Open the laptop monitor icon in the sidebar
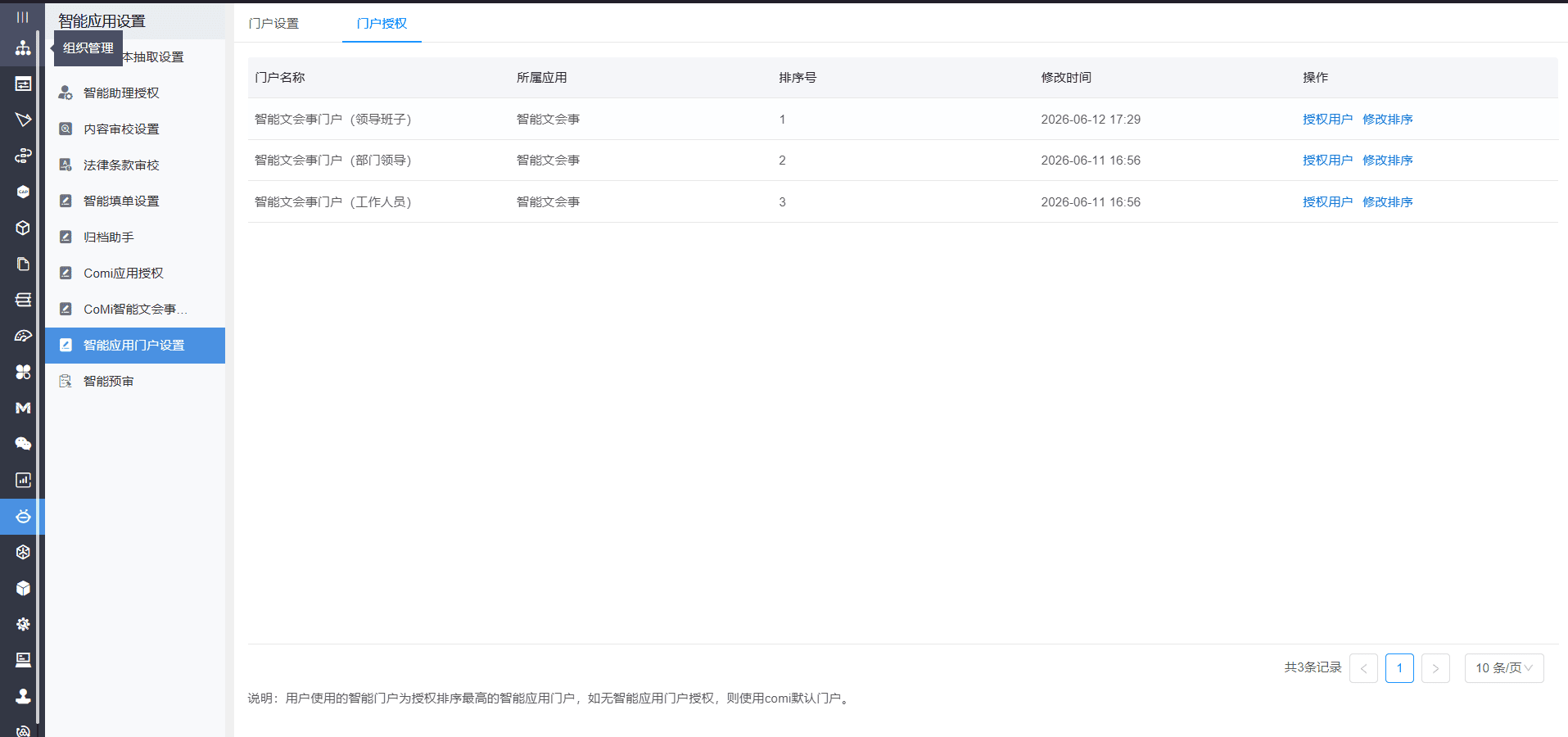 click(23, 660)
